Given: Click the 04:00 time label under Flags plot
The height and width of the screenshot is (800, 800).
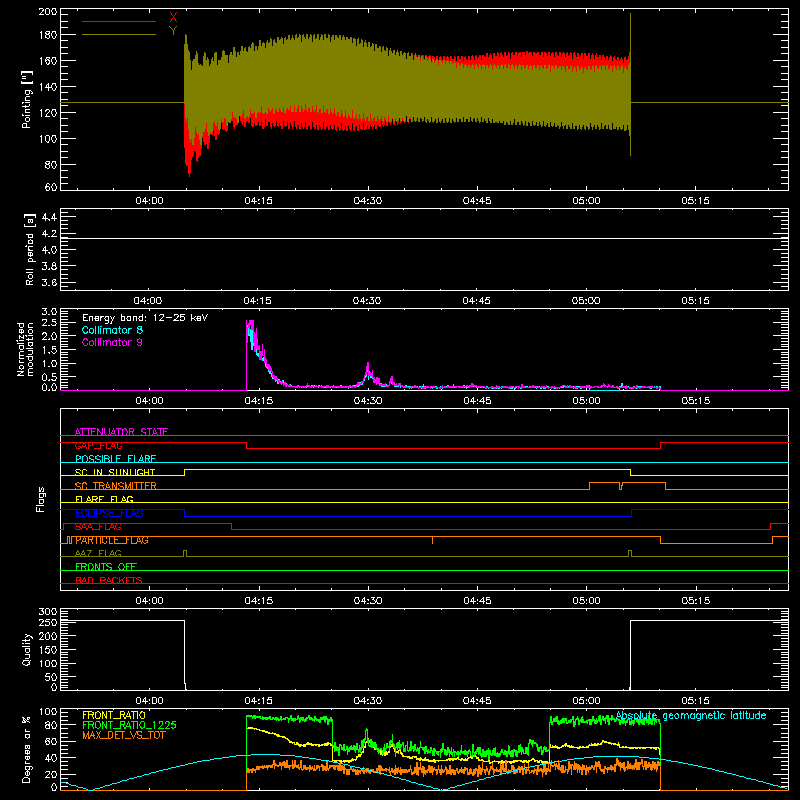Looking at the screenshot, I should (149, 601).
